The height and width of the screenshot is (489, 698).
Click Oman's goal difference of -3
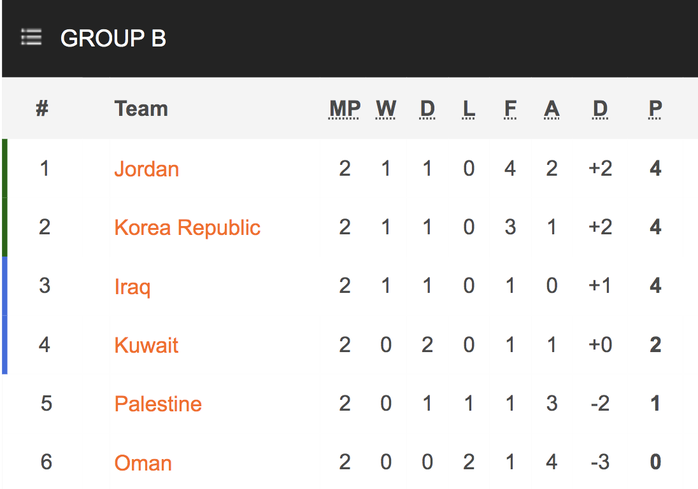click(600, 462)
